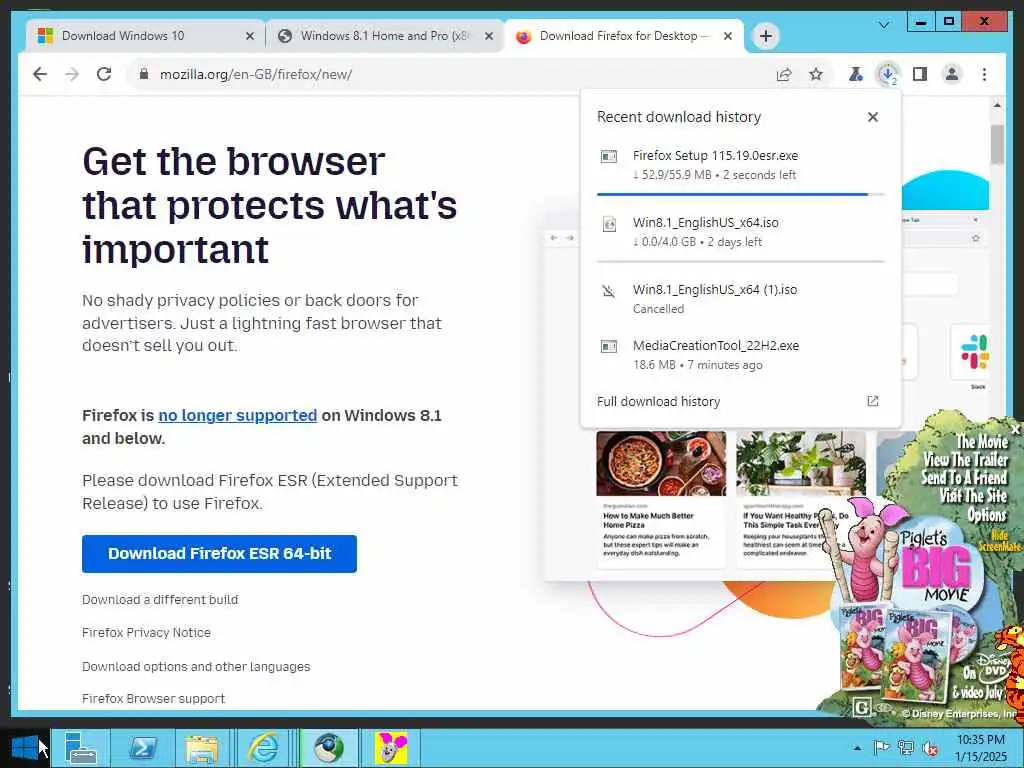Click Options in the Piglet widget
1024x768 pixels.
click(x=987, y=515)
